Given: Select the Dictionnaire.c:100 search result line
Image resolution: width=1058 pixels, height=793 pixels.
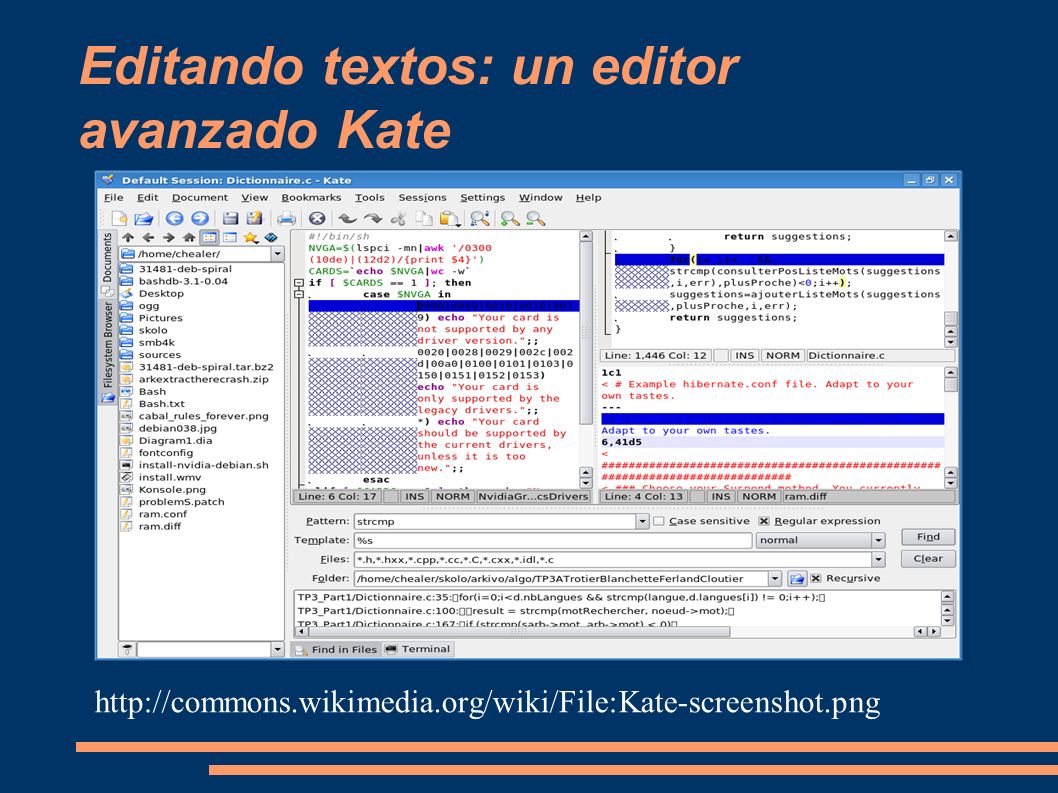Looking at the screenshot, I should coord(516,611).
